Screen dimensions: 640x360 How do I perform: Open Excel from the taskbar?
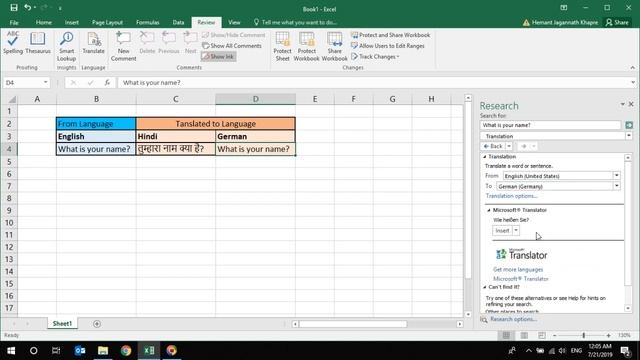[x=149, y=351]
